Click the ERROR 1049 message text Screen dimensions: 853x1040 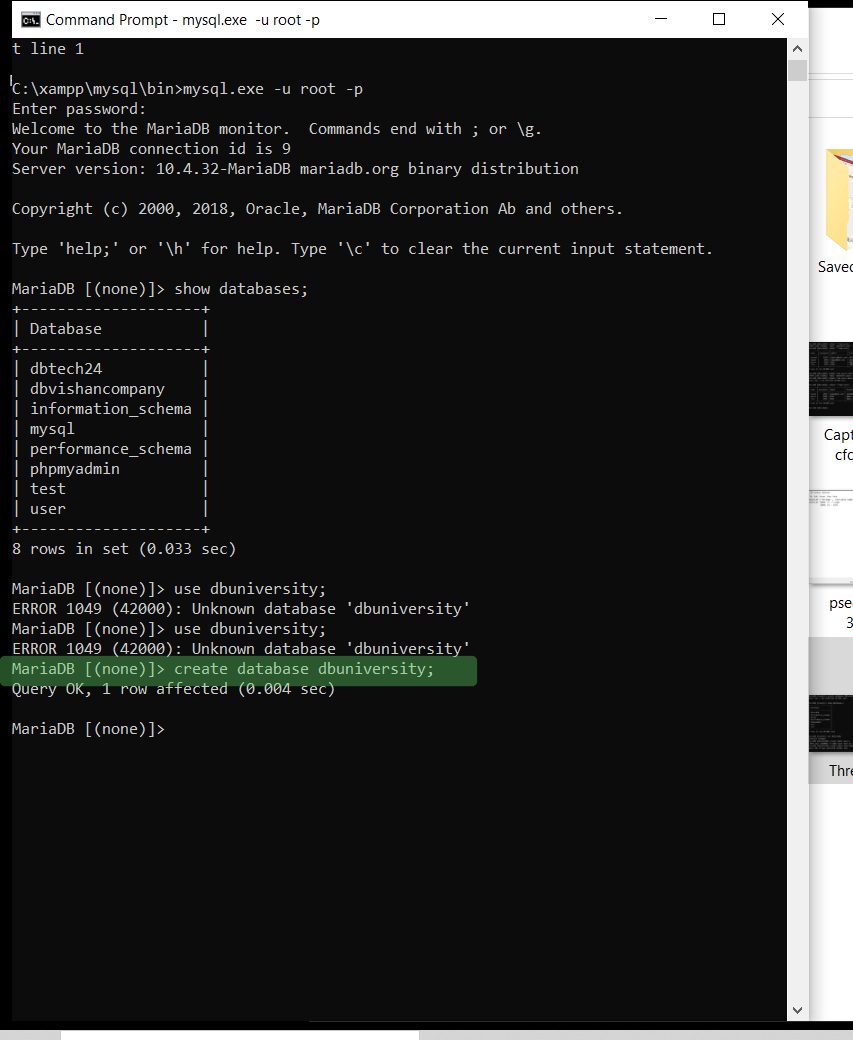click(x=240, y=608)
